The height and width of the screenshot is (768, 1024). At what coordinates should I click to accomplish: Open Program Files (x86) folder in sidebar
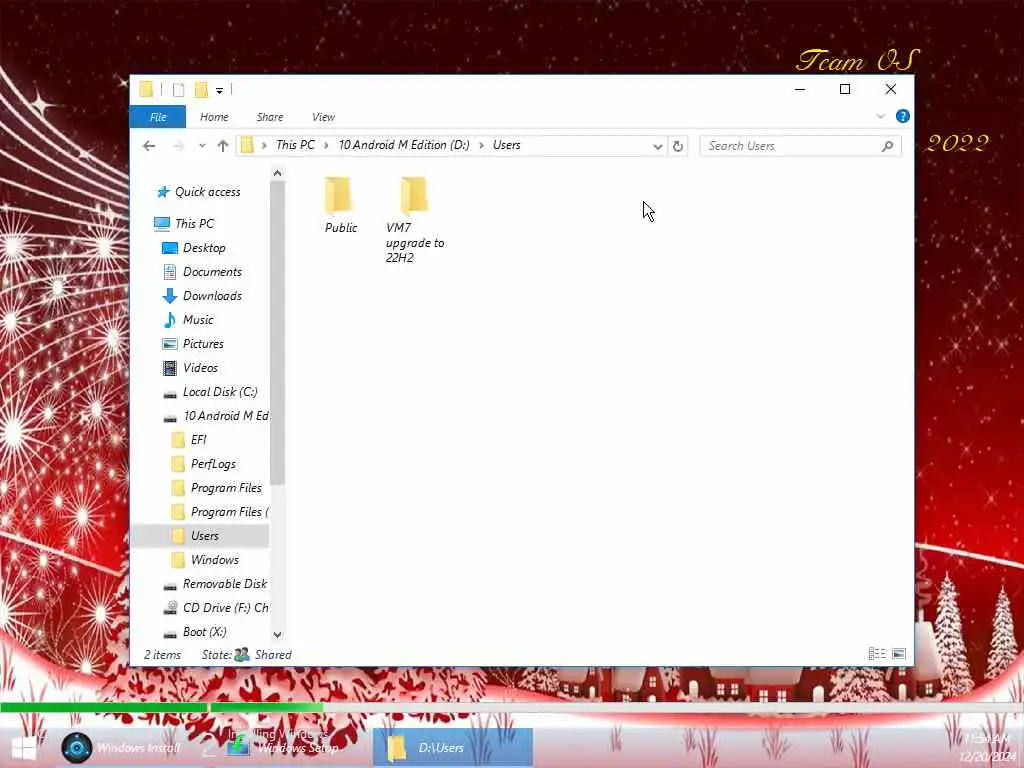[x=219, y=512]
